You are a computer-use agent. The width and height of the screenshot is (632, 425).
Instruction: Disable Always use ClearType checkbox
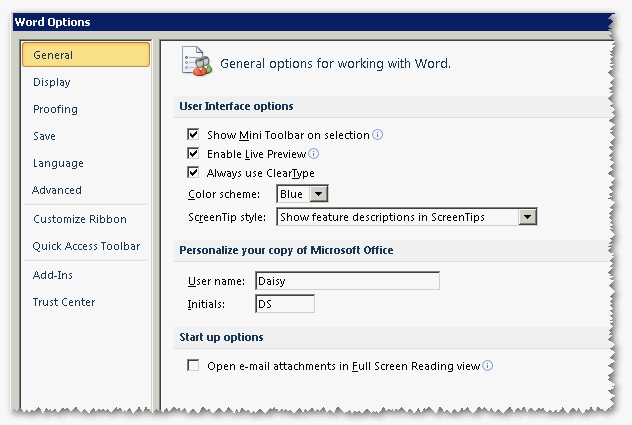coord(193,173)
